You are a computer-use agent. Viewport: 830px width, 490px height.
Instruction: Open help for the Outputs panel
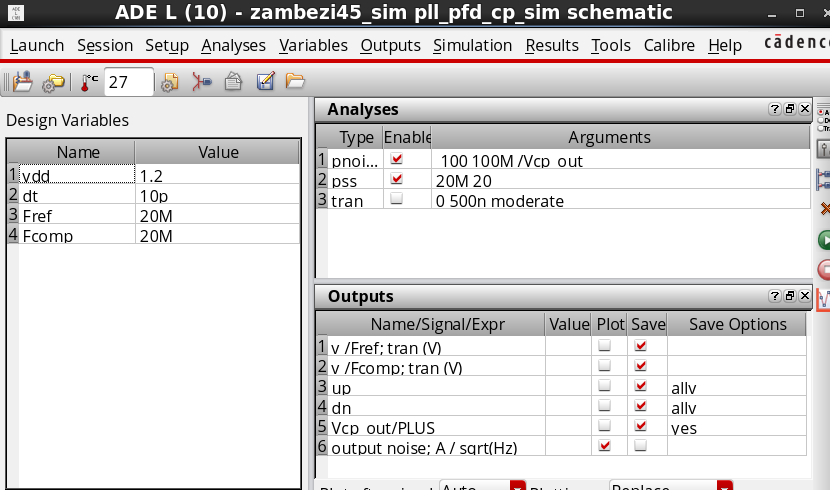pyautogui.click(x=774, y=296)
